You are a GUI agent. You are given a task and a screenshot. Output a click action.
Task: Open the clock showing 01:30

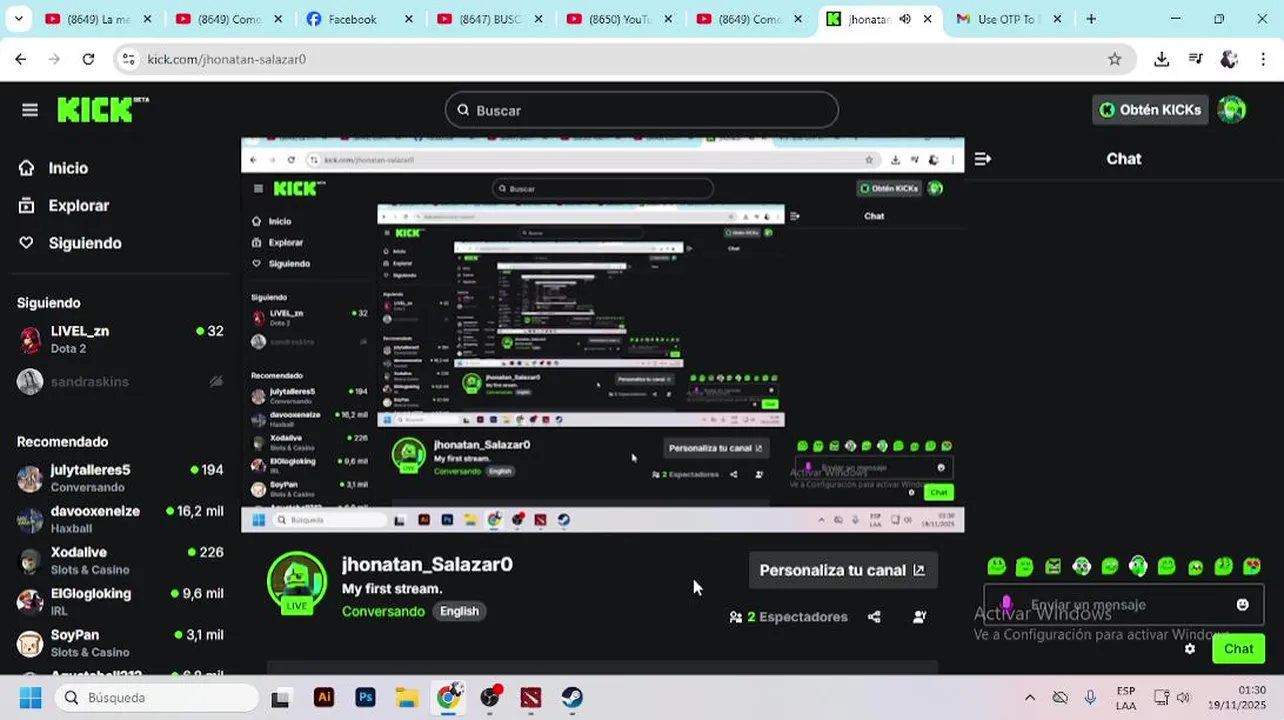(1236, 697)
